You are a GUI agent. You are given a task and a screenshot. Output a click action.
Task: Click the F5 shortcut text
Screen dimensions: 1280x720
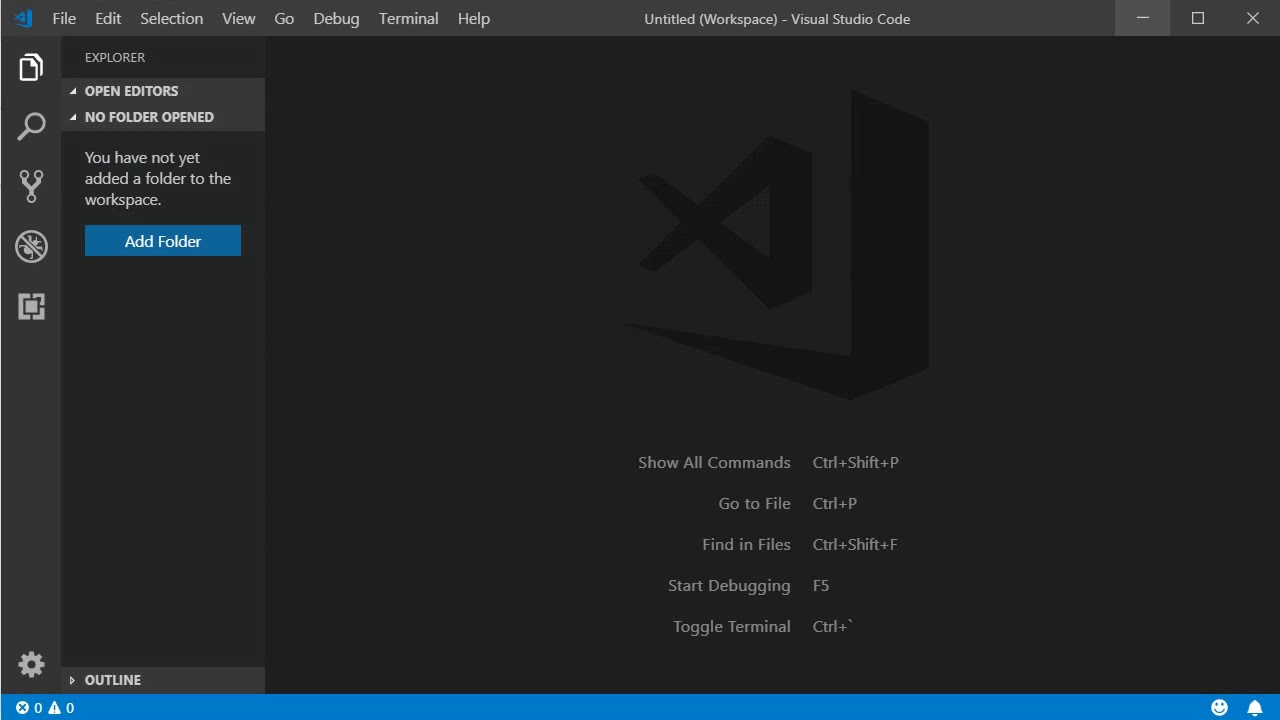pyautogui.click(x=821, y=585)
